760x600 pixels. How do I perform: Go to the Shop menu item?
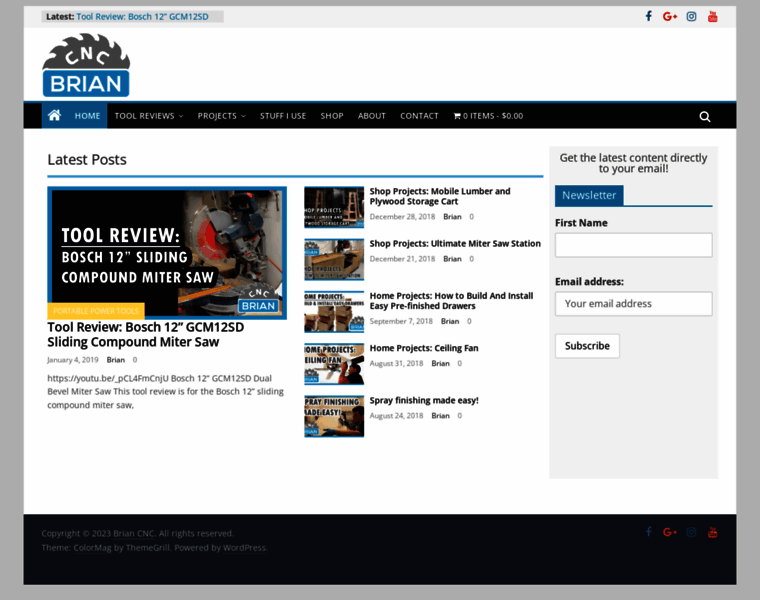pyautogui.click(x=332, y=116)
